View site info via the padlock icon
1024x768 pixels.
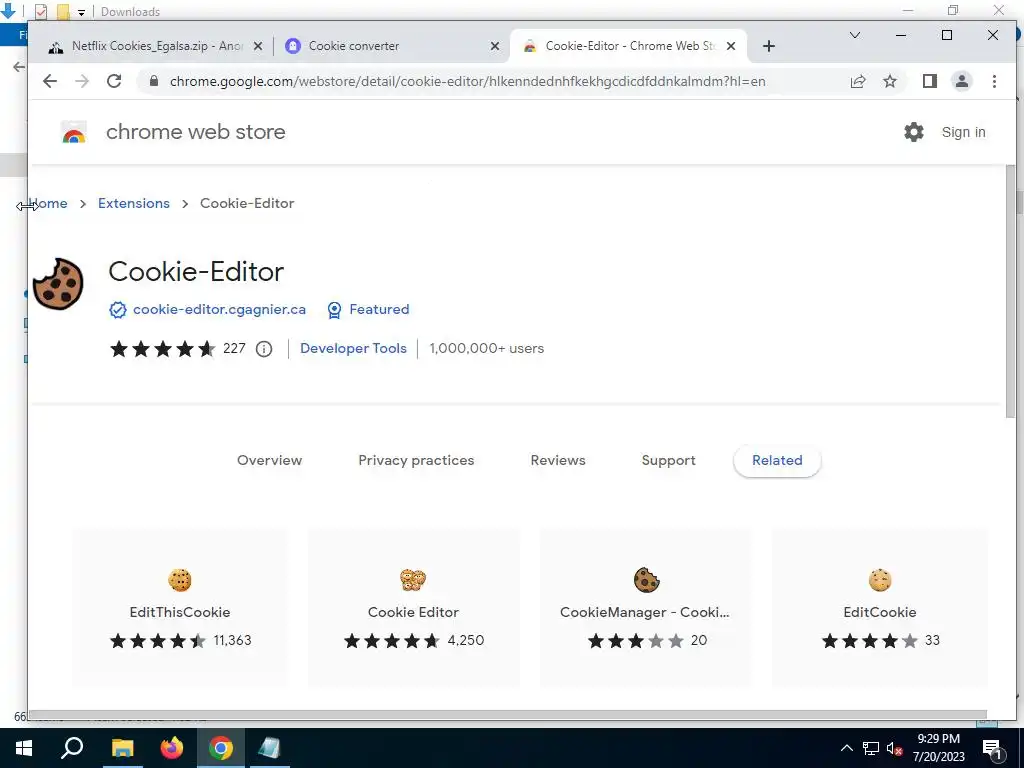pos(154,81)
